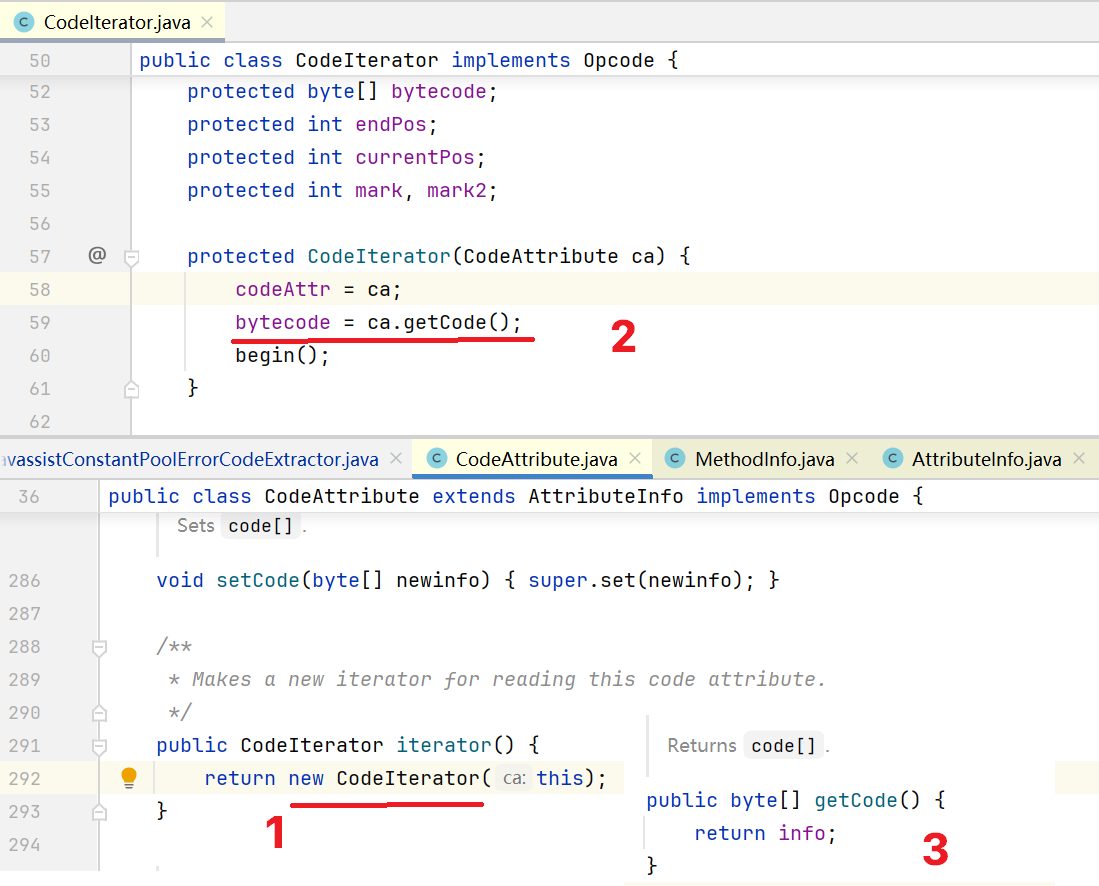The width and height of the screenshot is (1099, 886).
Task: Close the CodeAttribute.java tab
Action: (x=635, y=458)
